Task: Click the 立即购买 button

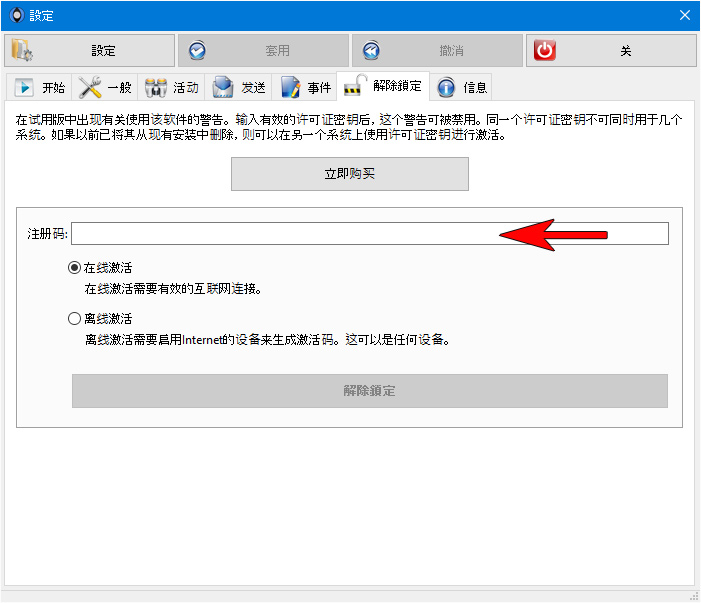Action: 350,174
